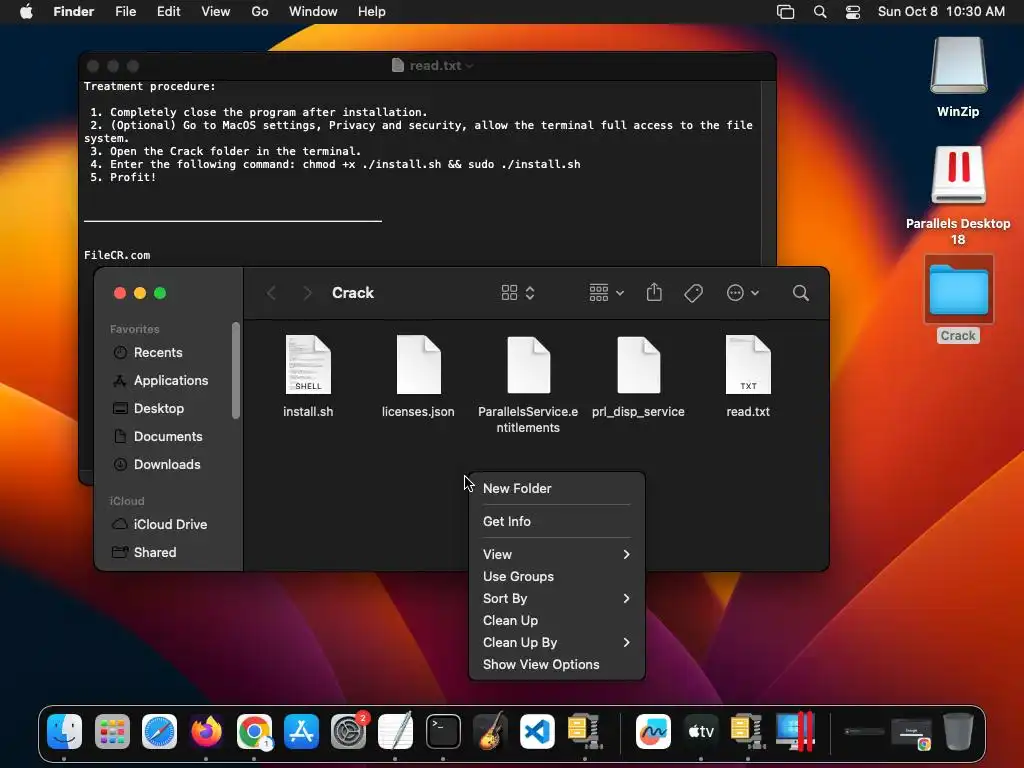Screen dimensions: 1024x768
Task: Open the File menu in menu bar
Action: tap(125, 12)
